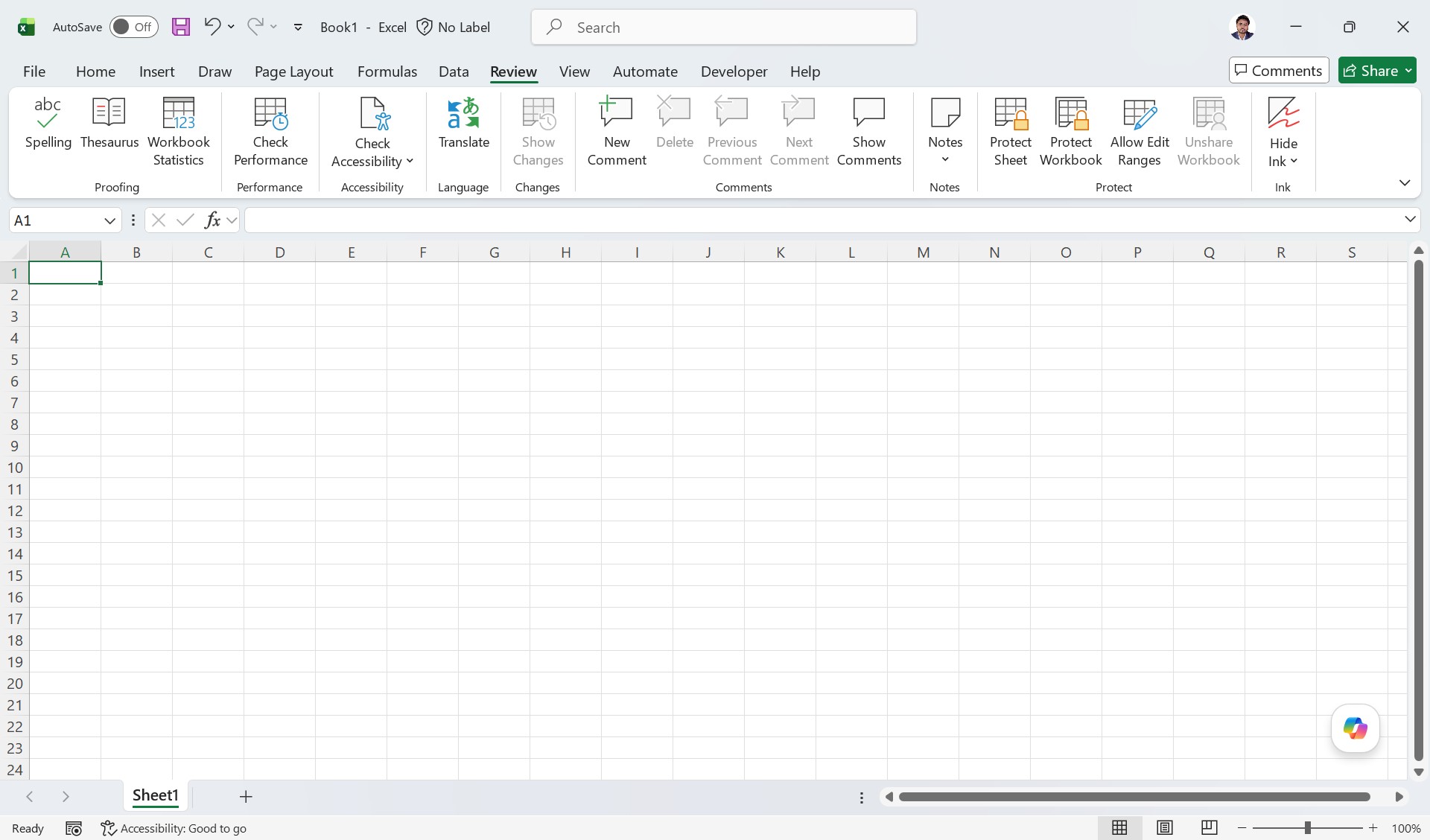1430x840 pixels.
Task: Add a new sheet with plus button
Action: (246, 797)
